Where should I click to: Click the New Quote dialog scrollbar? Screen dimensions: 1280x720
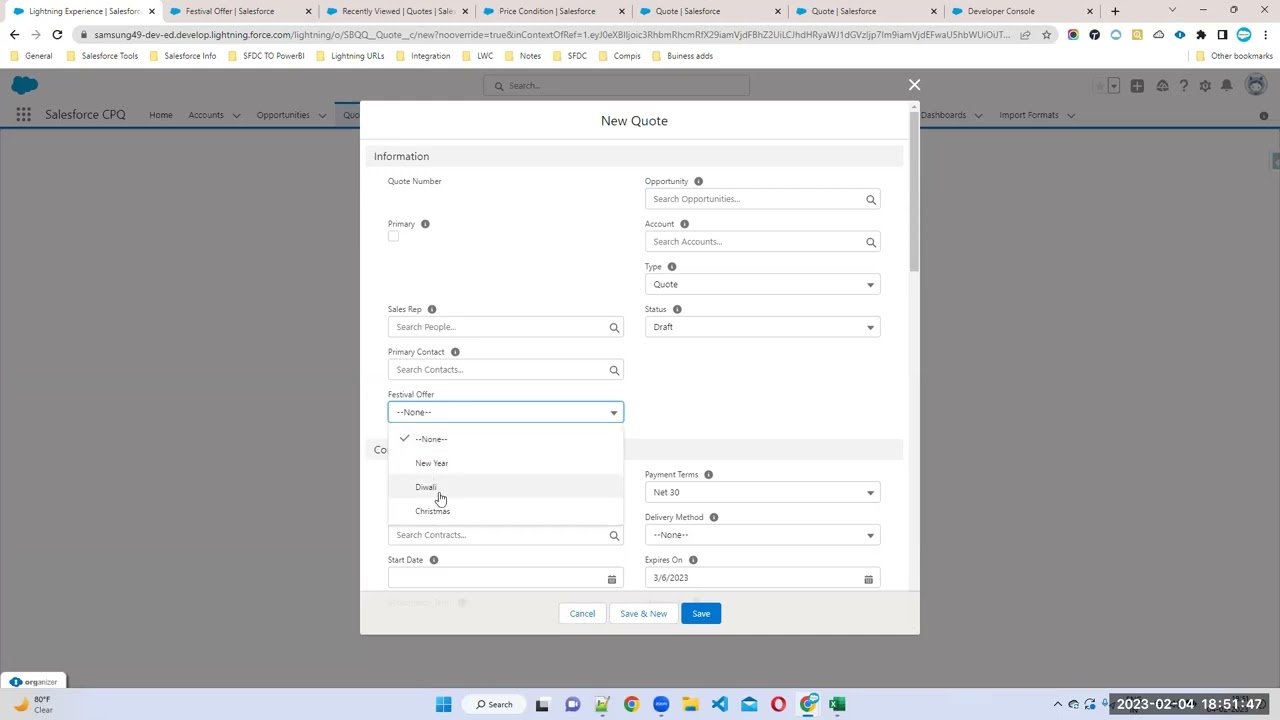click(914, 190)
